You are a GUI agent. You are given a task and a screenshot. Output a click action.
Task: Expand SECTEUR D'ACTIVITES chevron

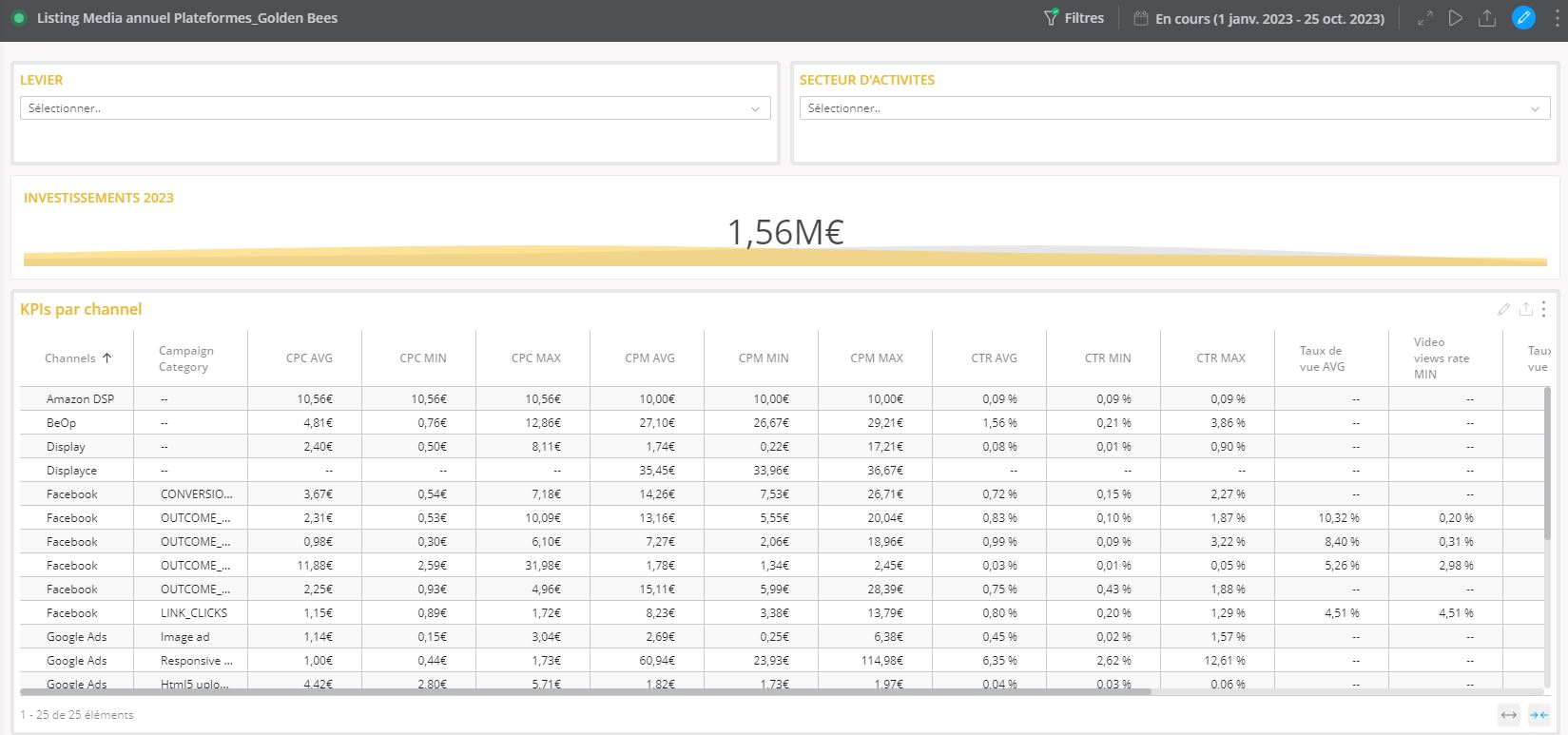pyautogui.click(x=1535, y=108)
